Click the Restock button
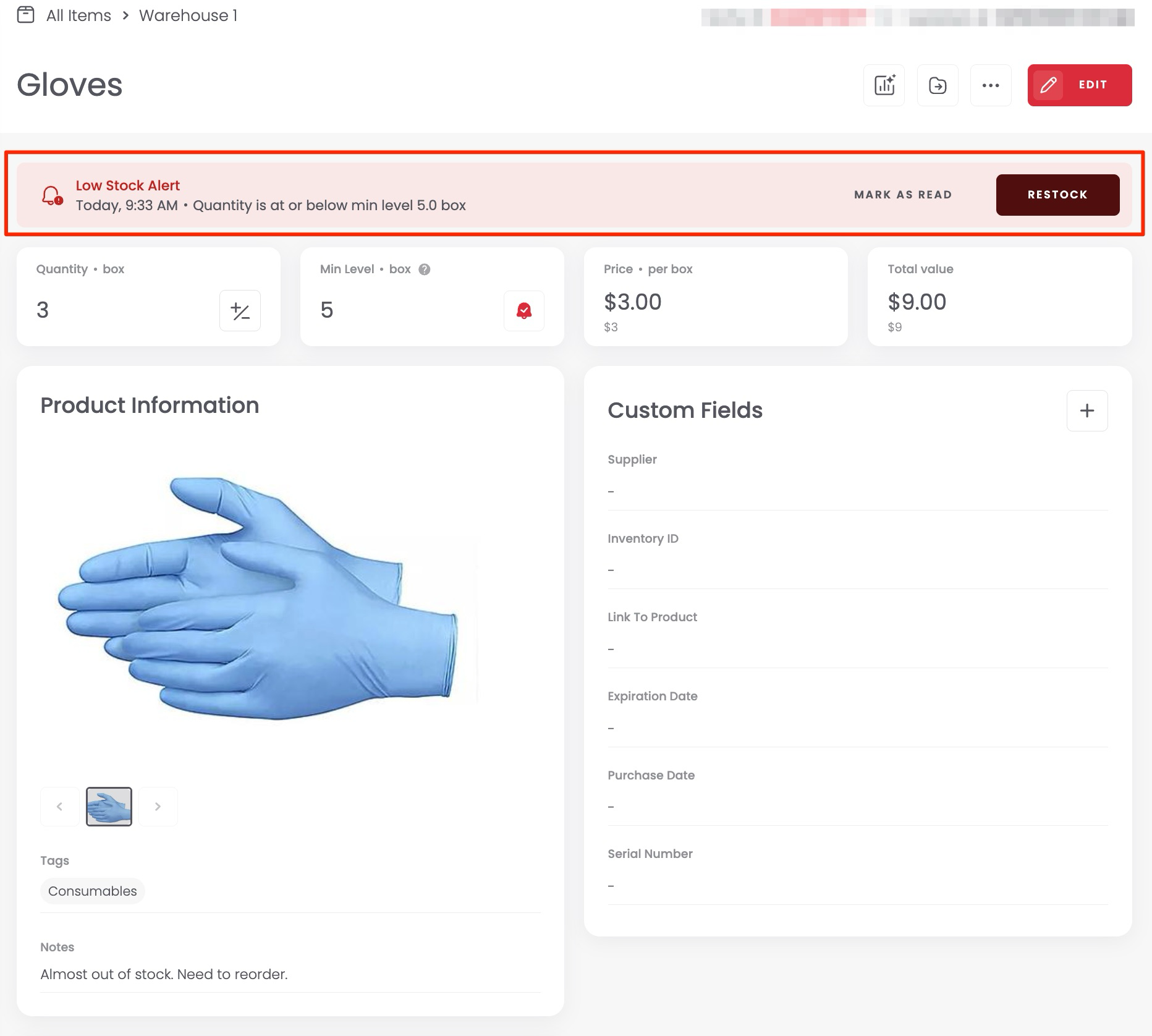The image size is (1152, 1036). coord(1057,195)
